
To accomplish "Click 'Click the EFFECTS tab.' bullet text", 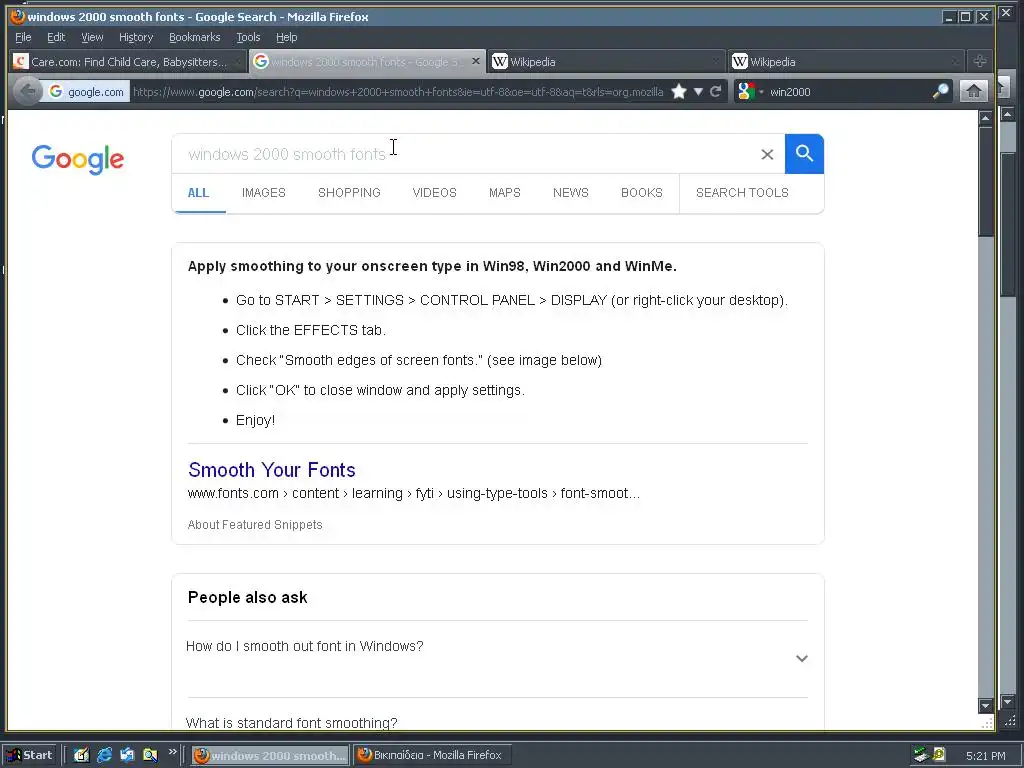I will tap(311, 330).
